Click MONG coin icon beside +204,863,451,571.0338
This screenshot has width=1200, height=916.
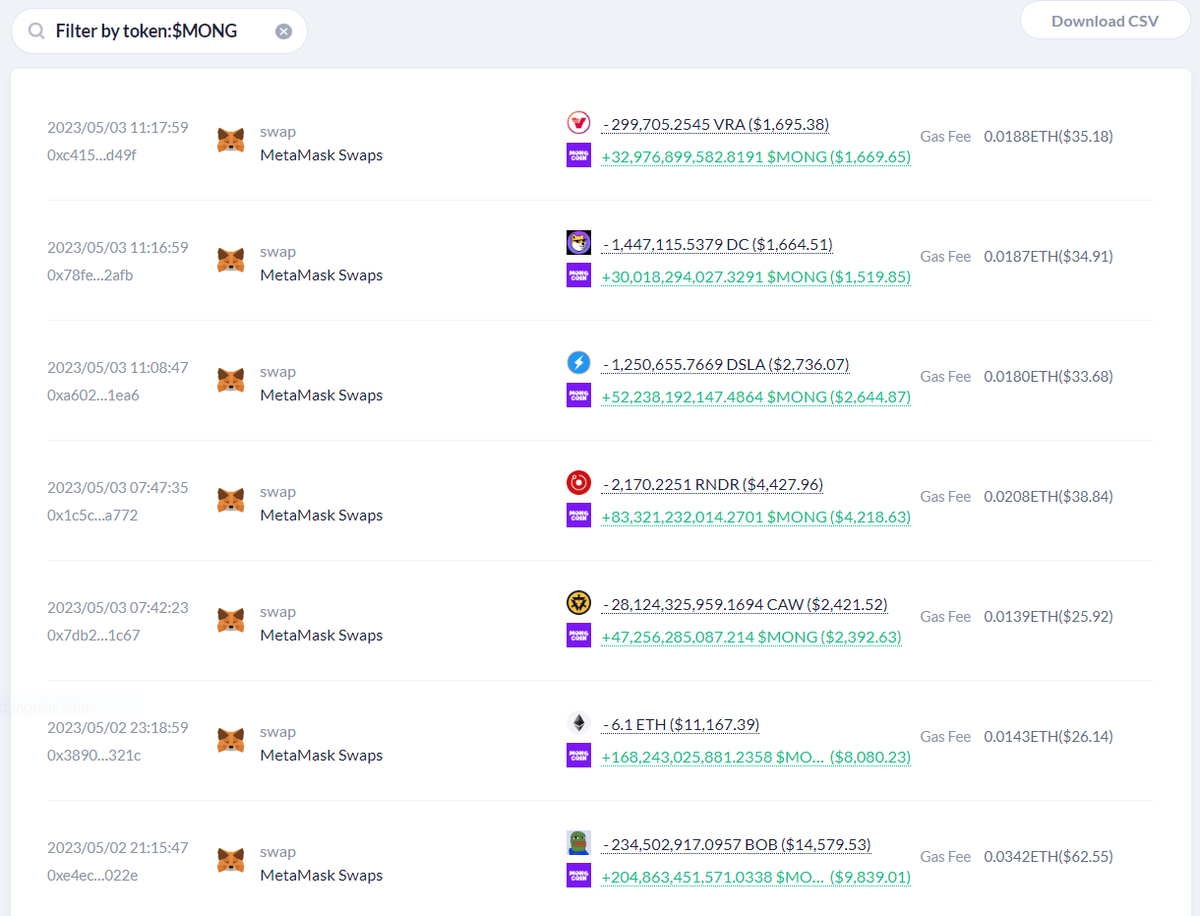point(578,875)
